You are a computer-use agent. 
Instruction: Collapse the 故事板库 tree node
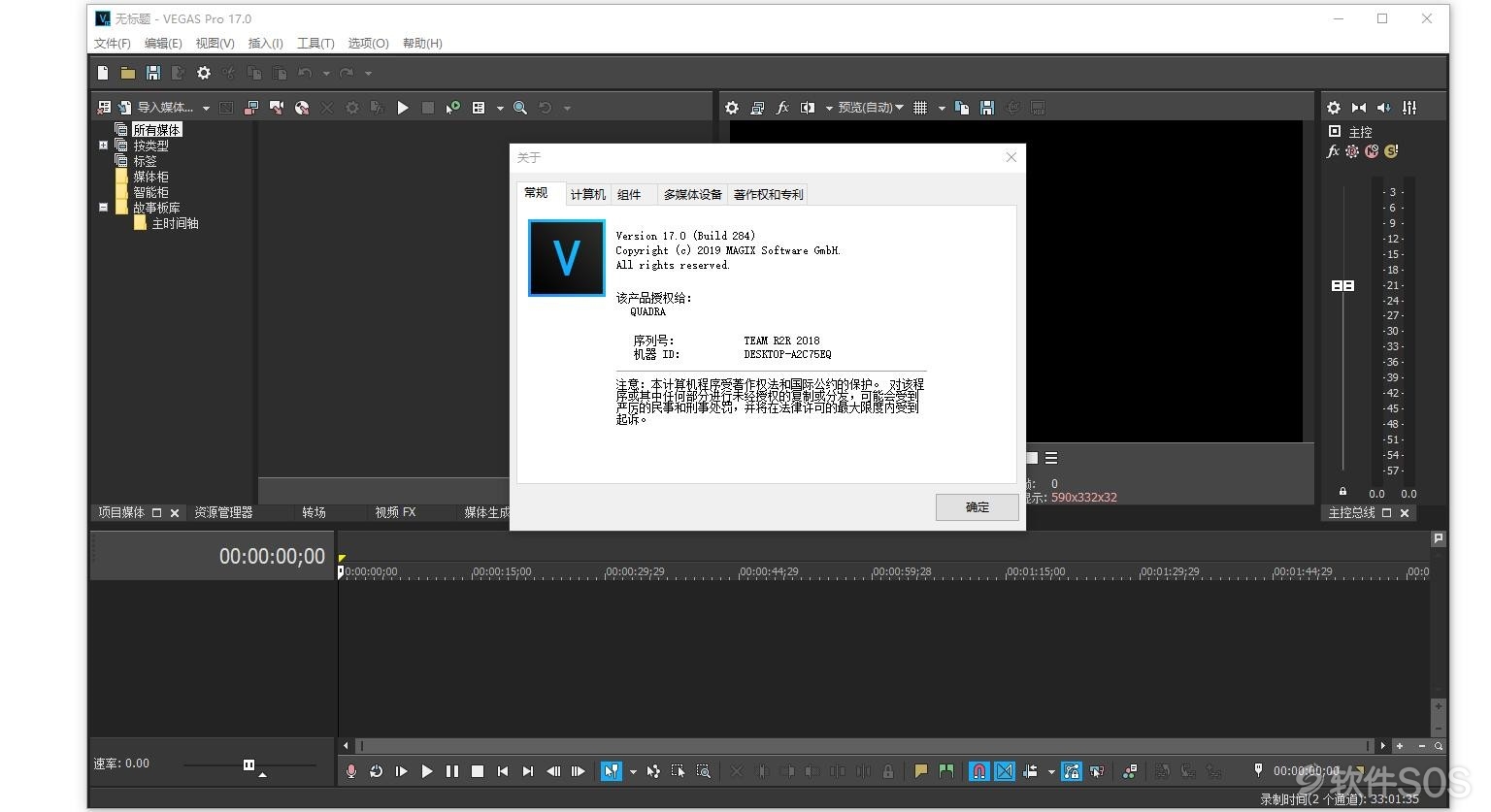[x=103, y=208]
